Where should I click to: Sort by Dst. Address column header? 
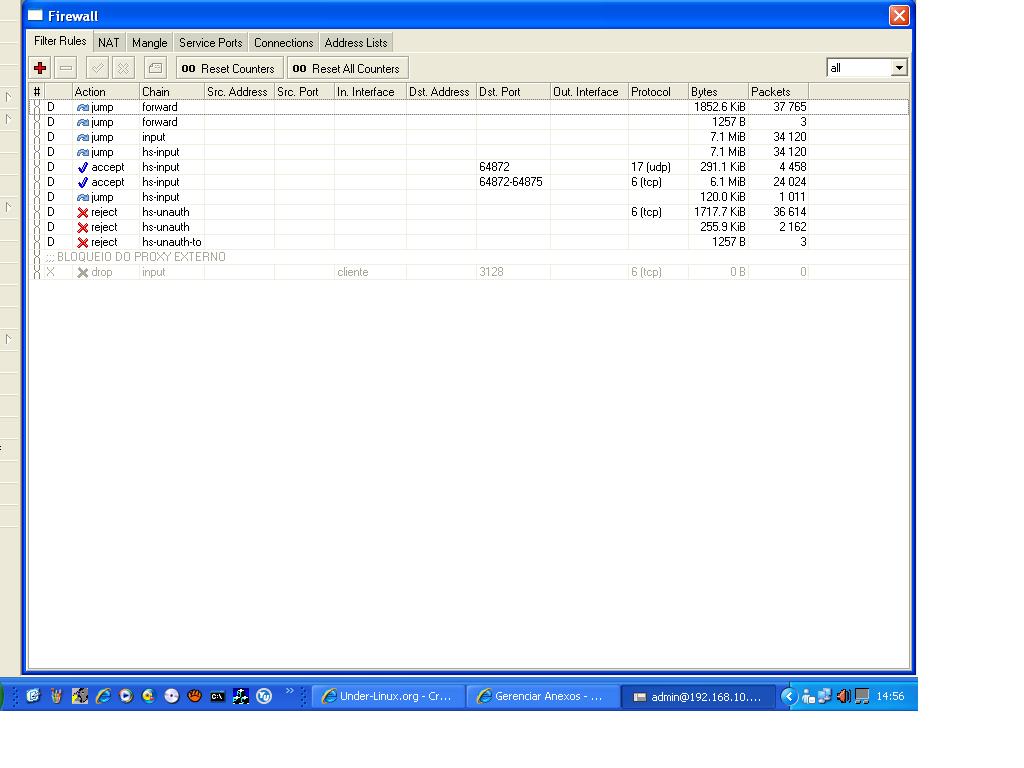coord(441,91)
